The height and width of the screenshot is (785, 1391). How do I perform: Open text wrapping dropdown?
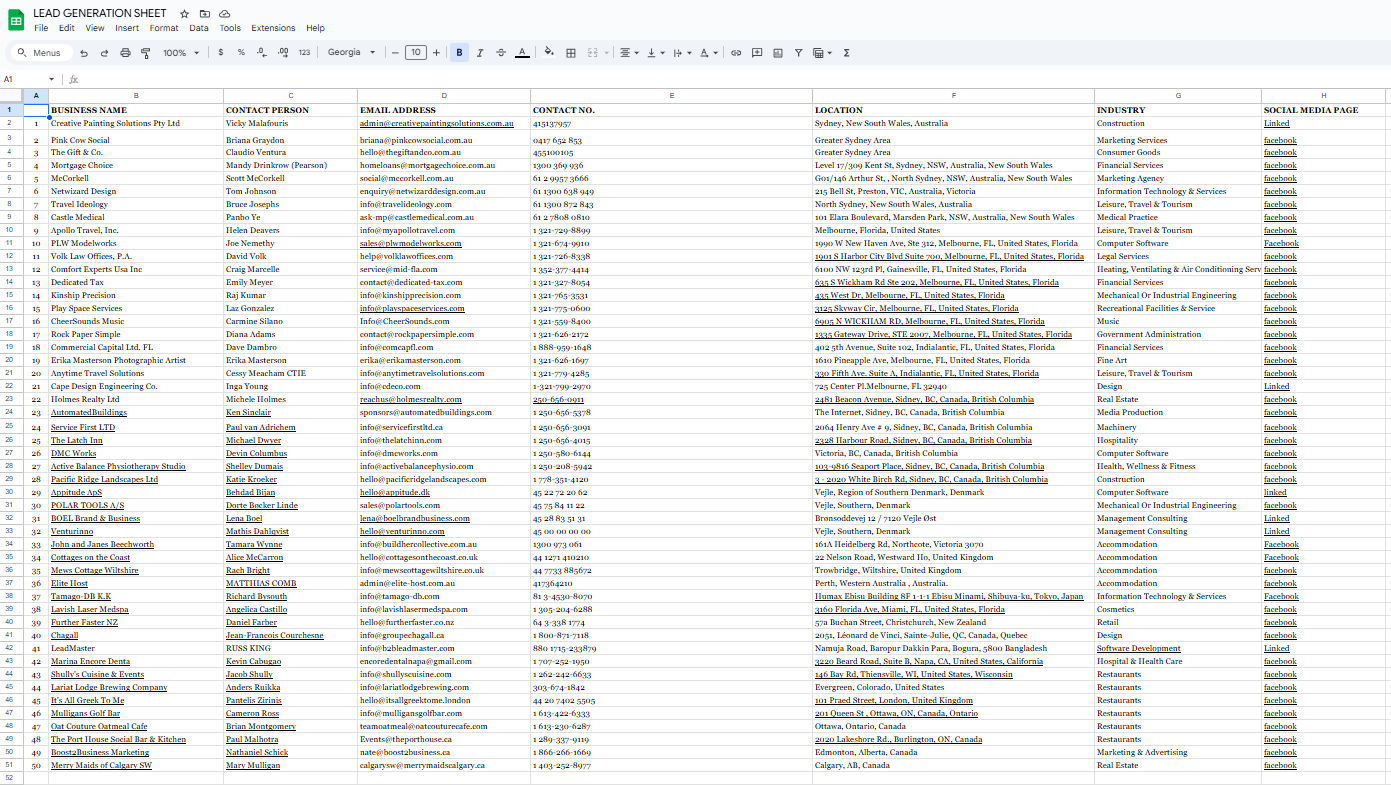pos(682,53)
